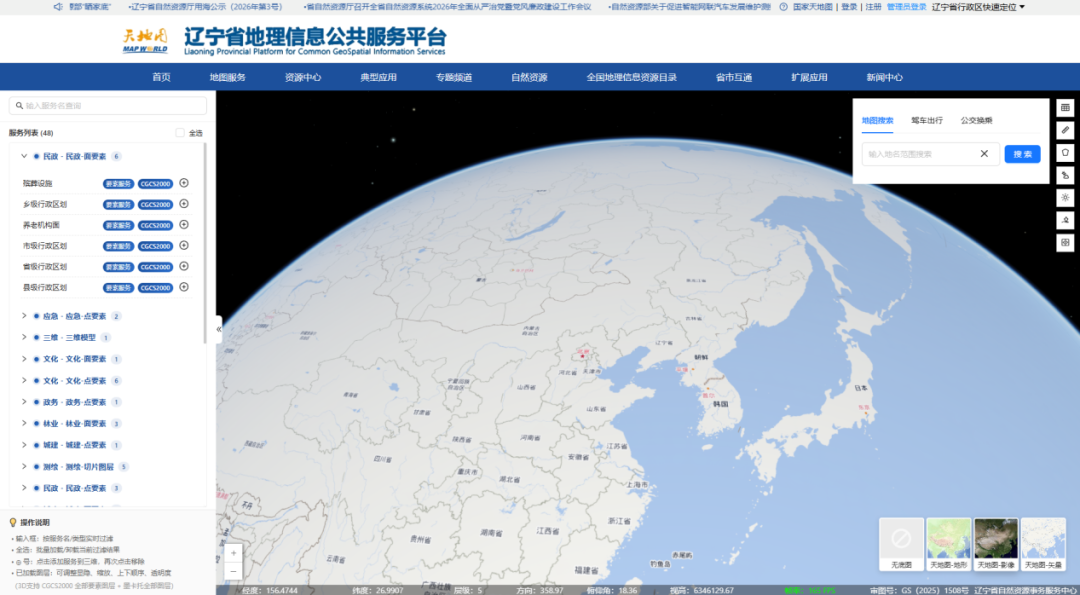Screen dimensions: 1080x595
Task: Open the 典型应用 nav menu
Action: (378, 77)
